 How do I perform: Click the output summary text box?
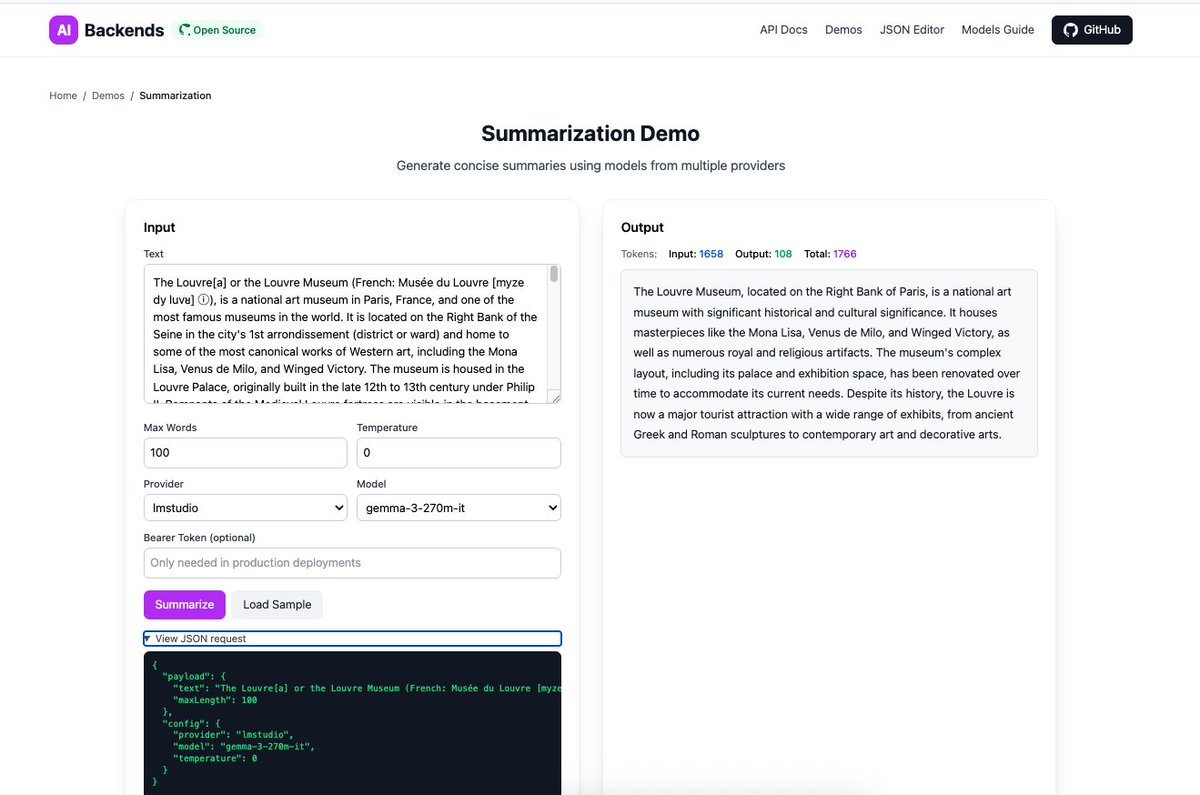click(x=829, y=363)
